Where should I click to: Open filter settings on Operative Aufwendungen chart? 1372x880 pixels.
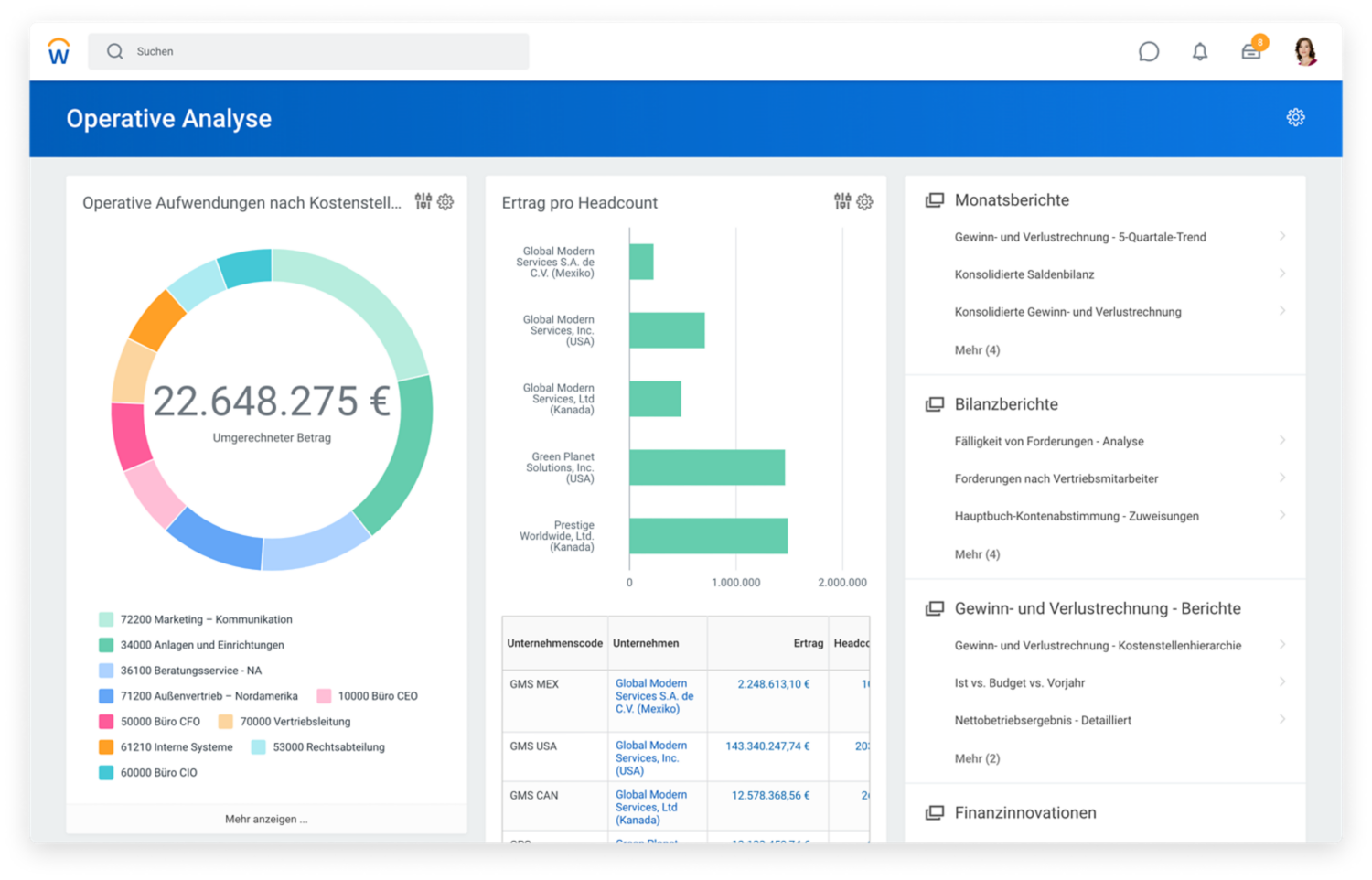click(423, 202)
